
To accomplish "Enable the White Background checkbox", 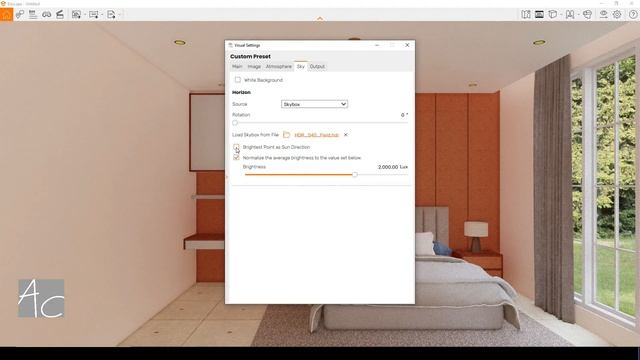I will tap(238, 80).
